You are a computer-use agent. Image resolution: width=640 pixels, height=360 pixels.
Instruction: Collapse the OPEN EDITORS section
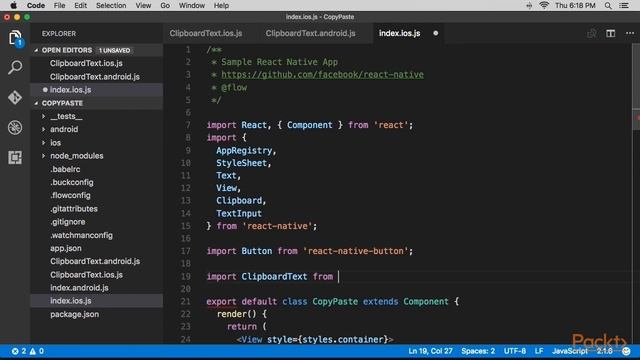[x=36, y=50]
